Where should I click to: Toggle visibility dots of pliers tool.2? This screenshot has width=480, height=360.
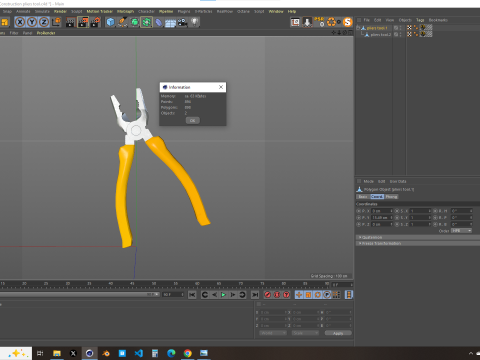point(400,34)
